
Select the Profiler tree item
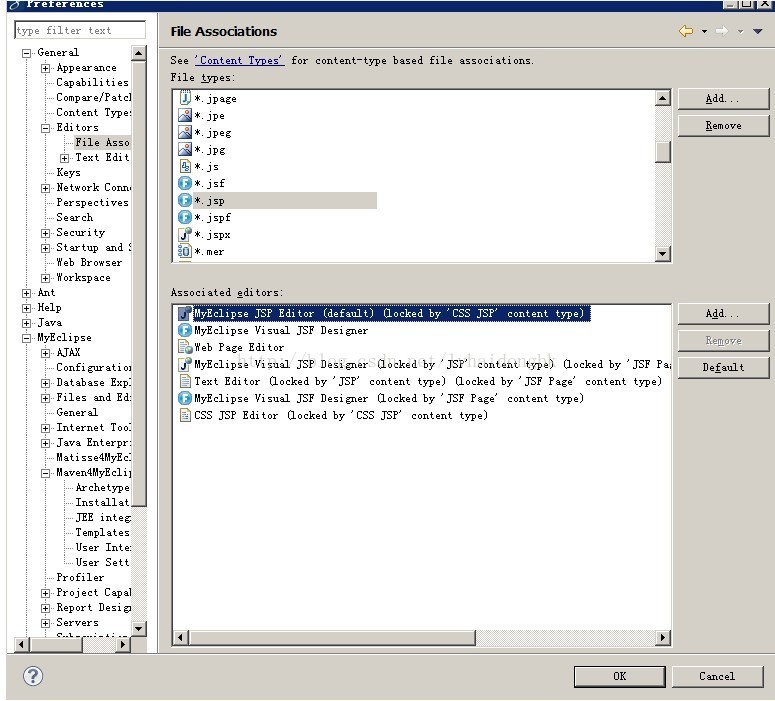coord(80,577)
